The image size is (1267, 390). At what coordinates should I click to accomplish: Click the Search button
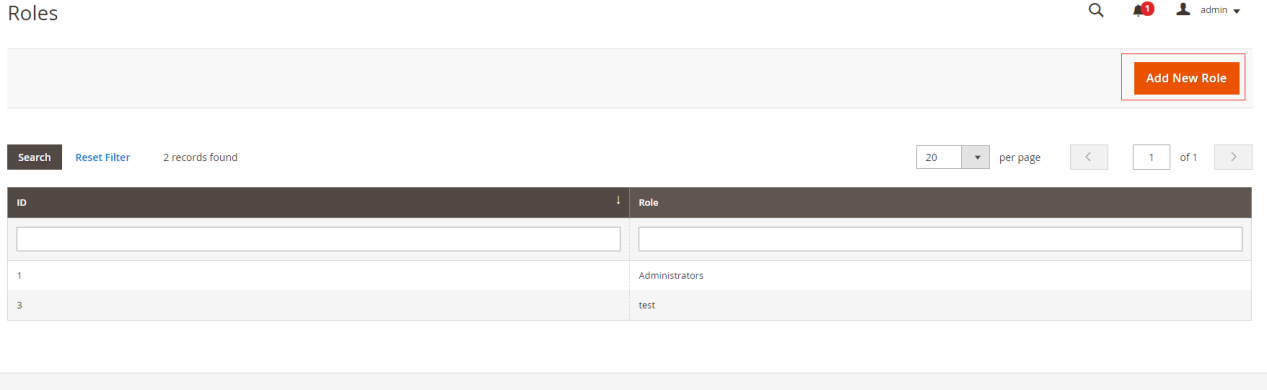pos(34,157)
